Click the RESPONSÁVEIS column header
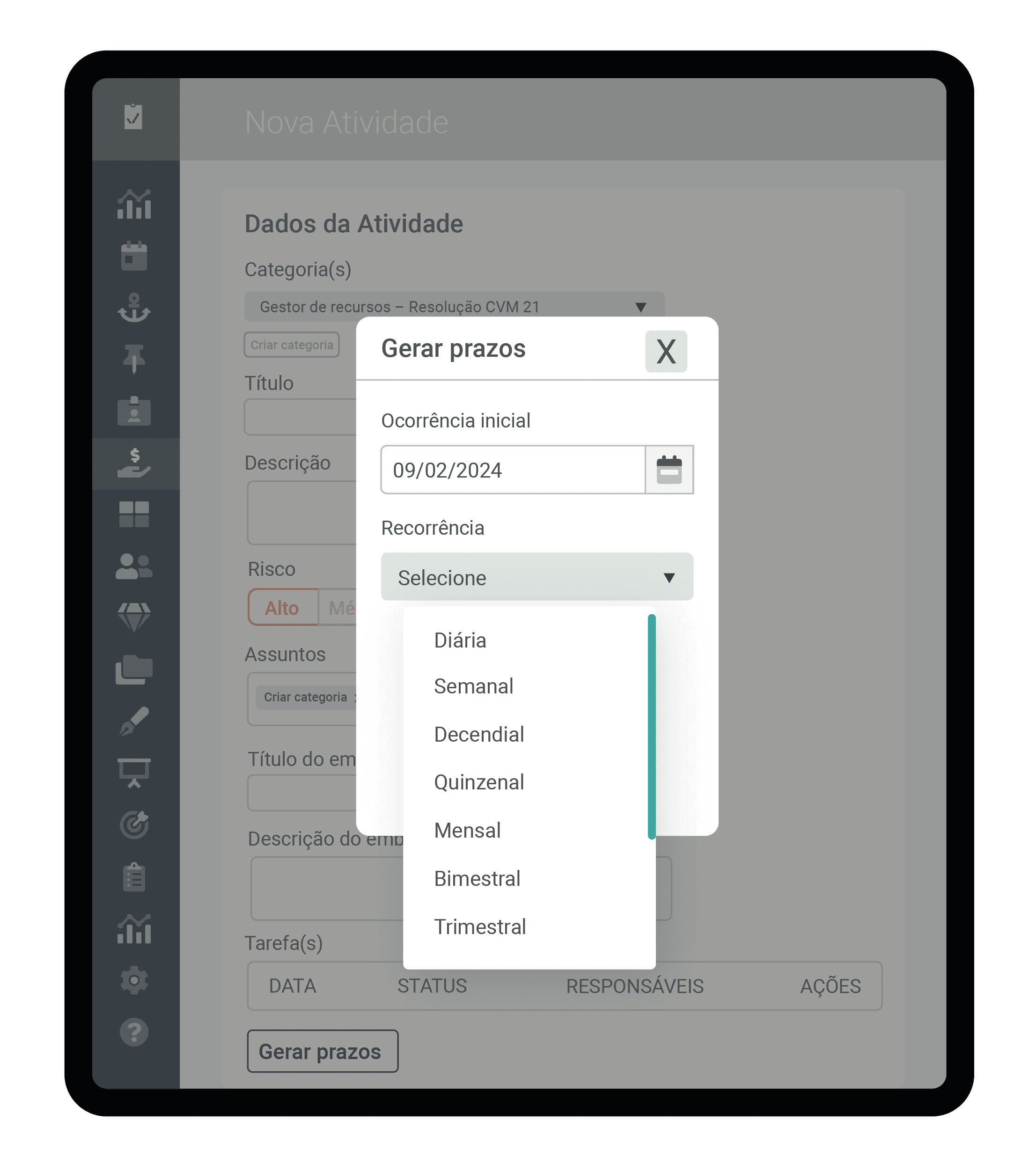 tap(634, 986)
